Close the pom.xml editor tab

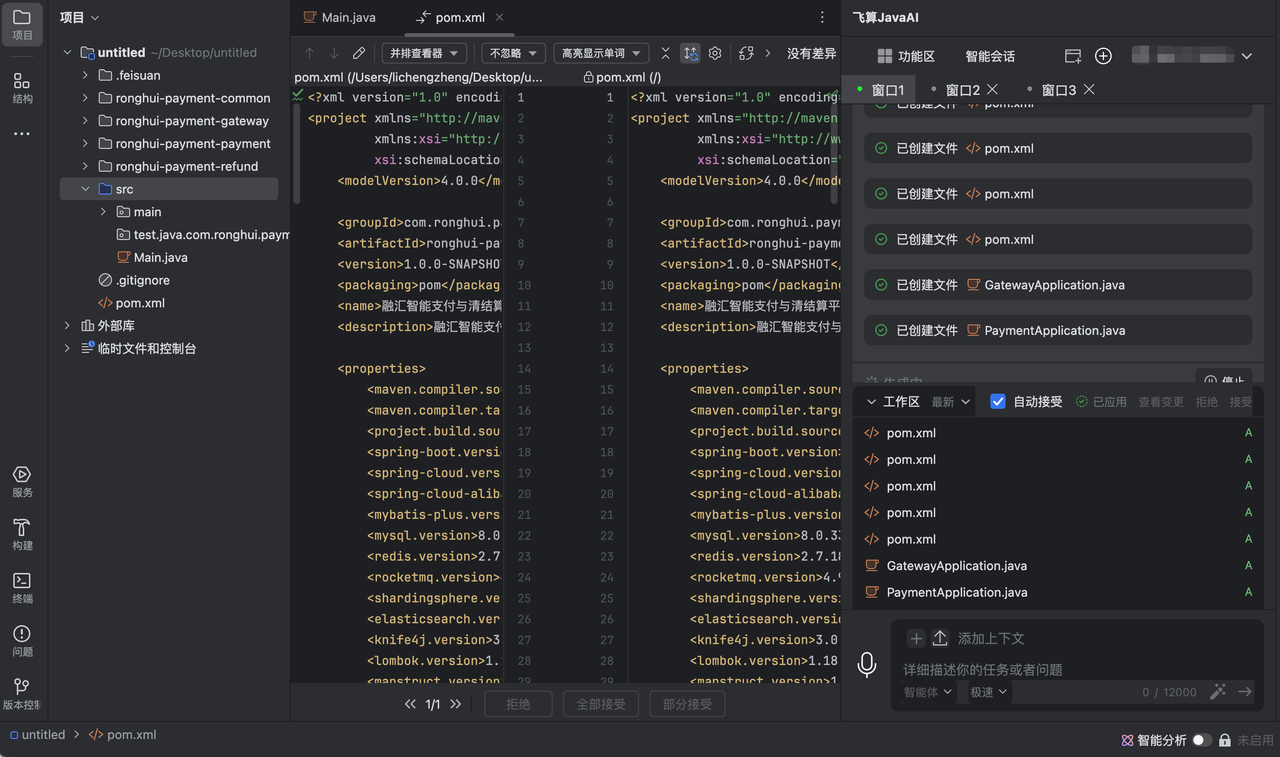tap(499, 17)
